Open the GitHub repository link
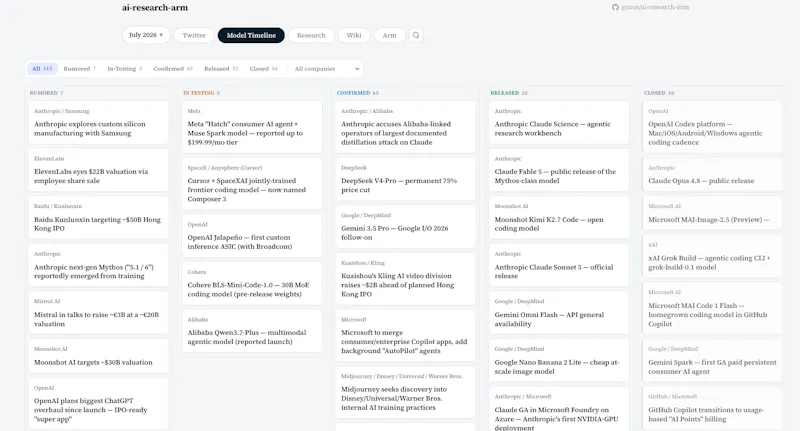800x431 pixels. tap(651, 7)
